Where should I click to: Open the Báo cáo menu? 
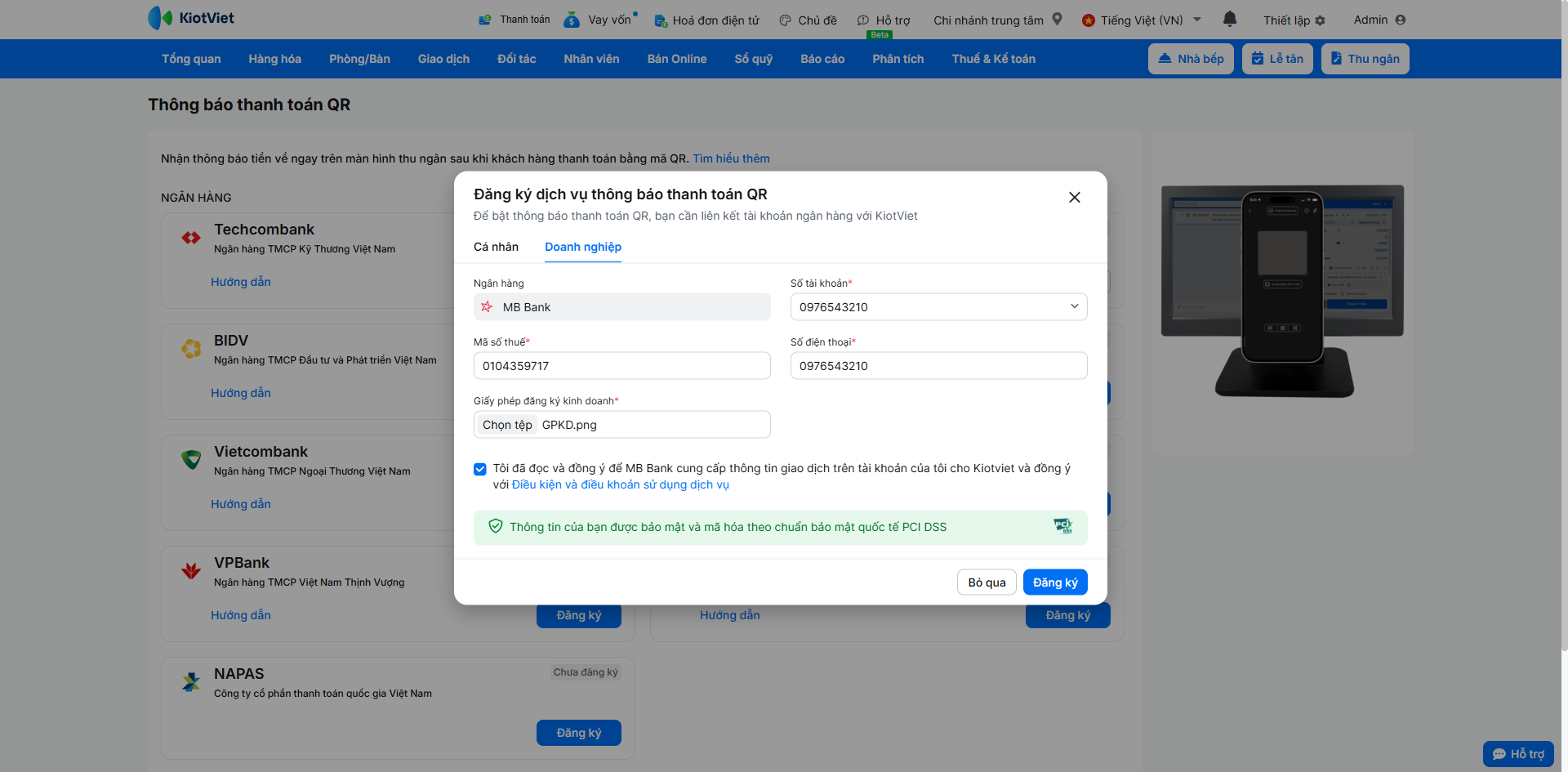tap(822, 59)
